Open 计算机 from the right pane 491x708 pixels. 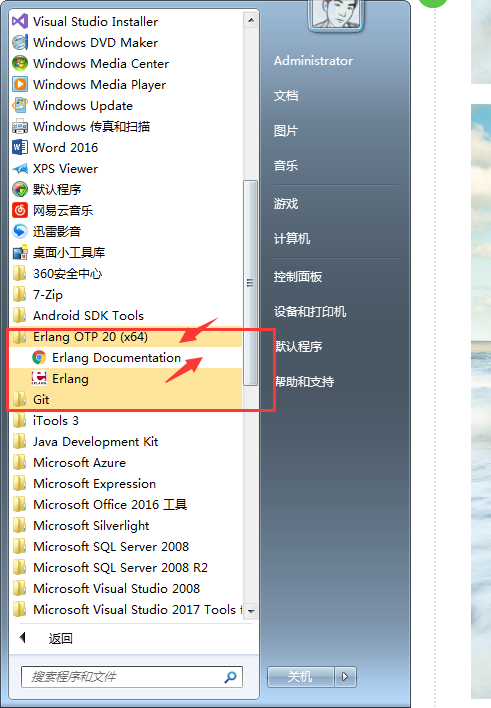pos(292,238)
